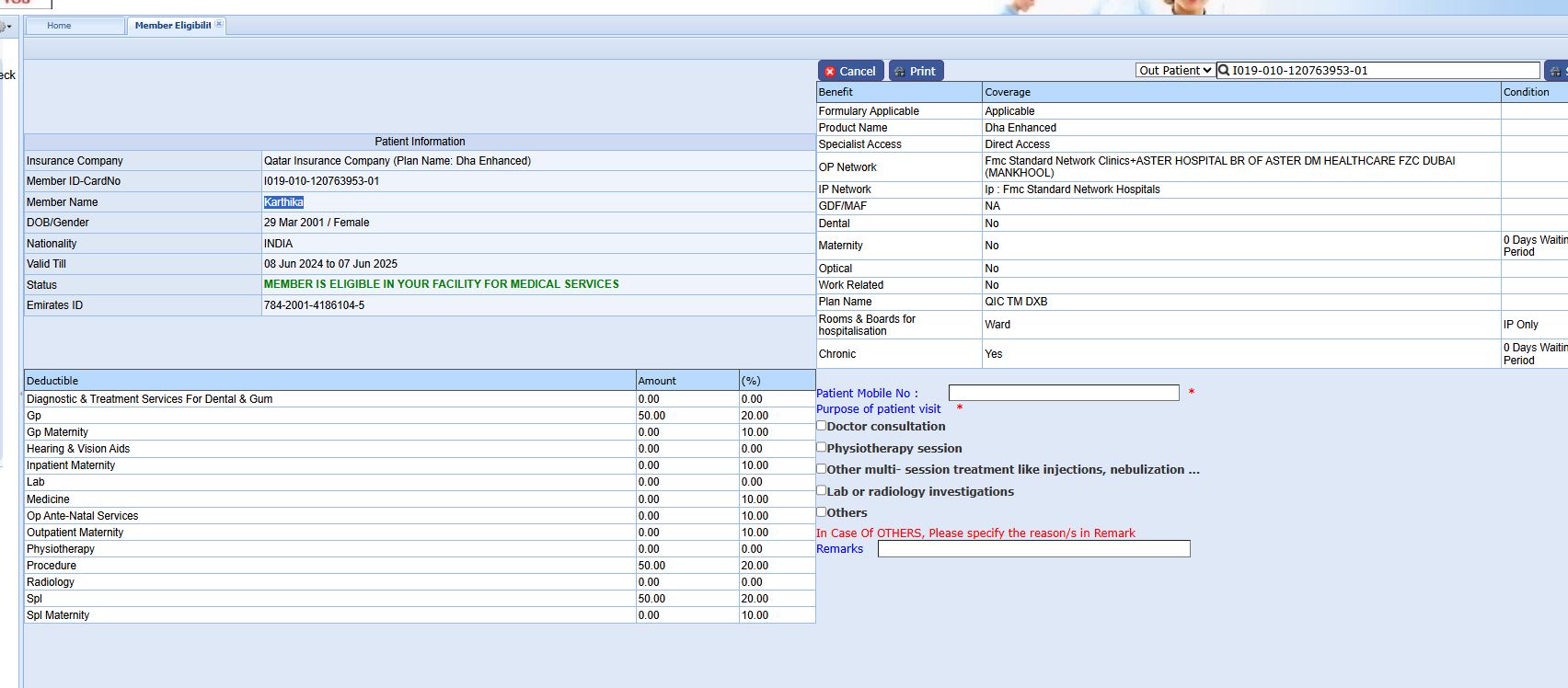Viewport: 1568px width, 688px height.
Task: Click the magnifier icon in the search field
Action: (x=1224, y=71)
